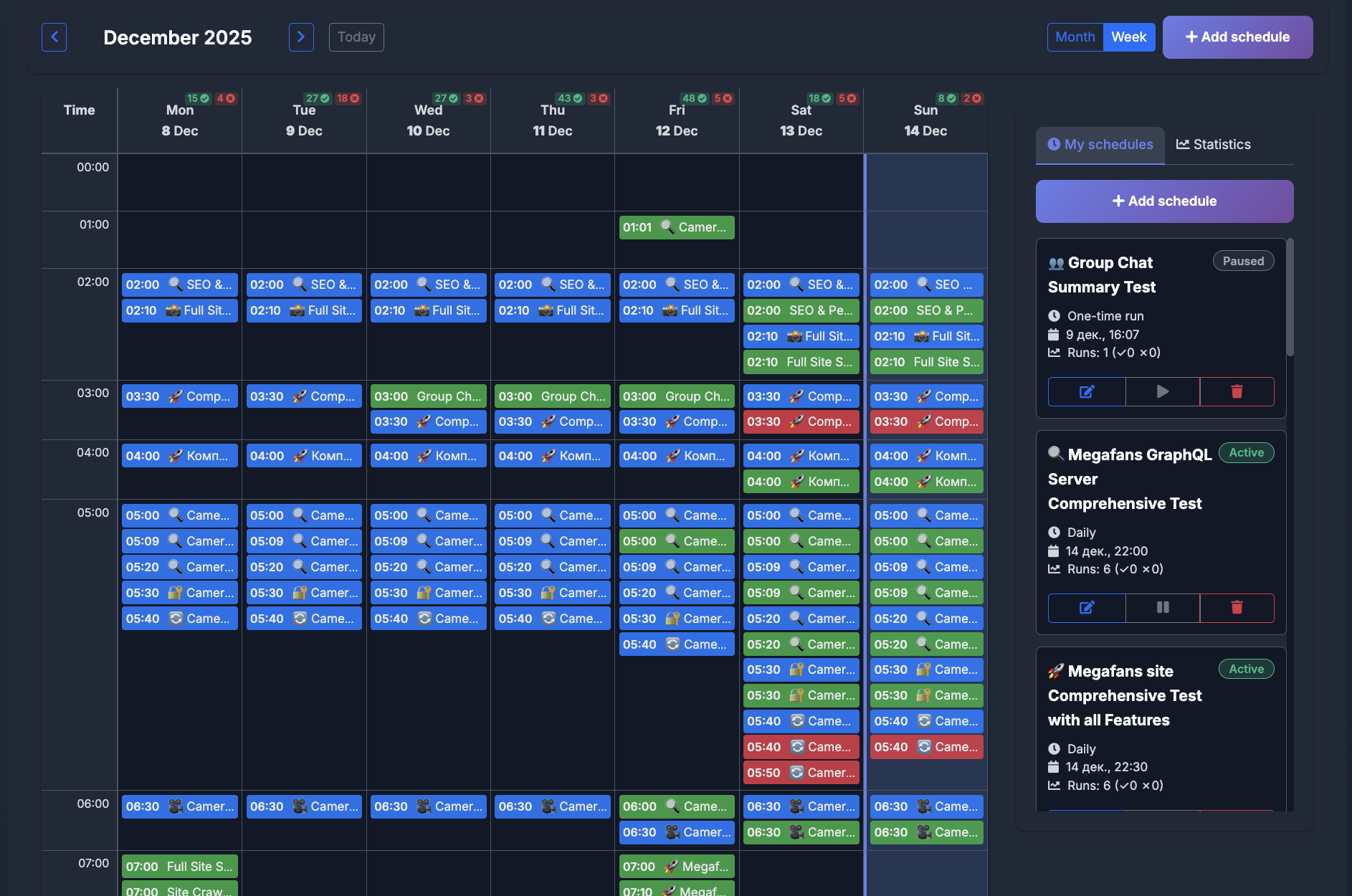
Task: Switch calendar to Month view
Action: coord(1075,37)
